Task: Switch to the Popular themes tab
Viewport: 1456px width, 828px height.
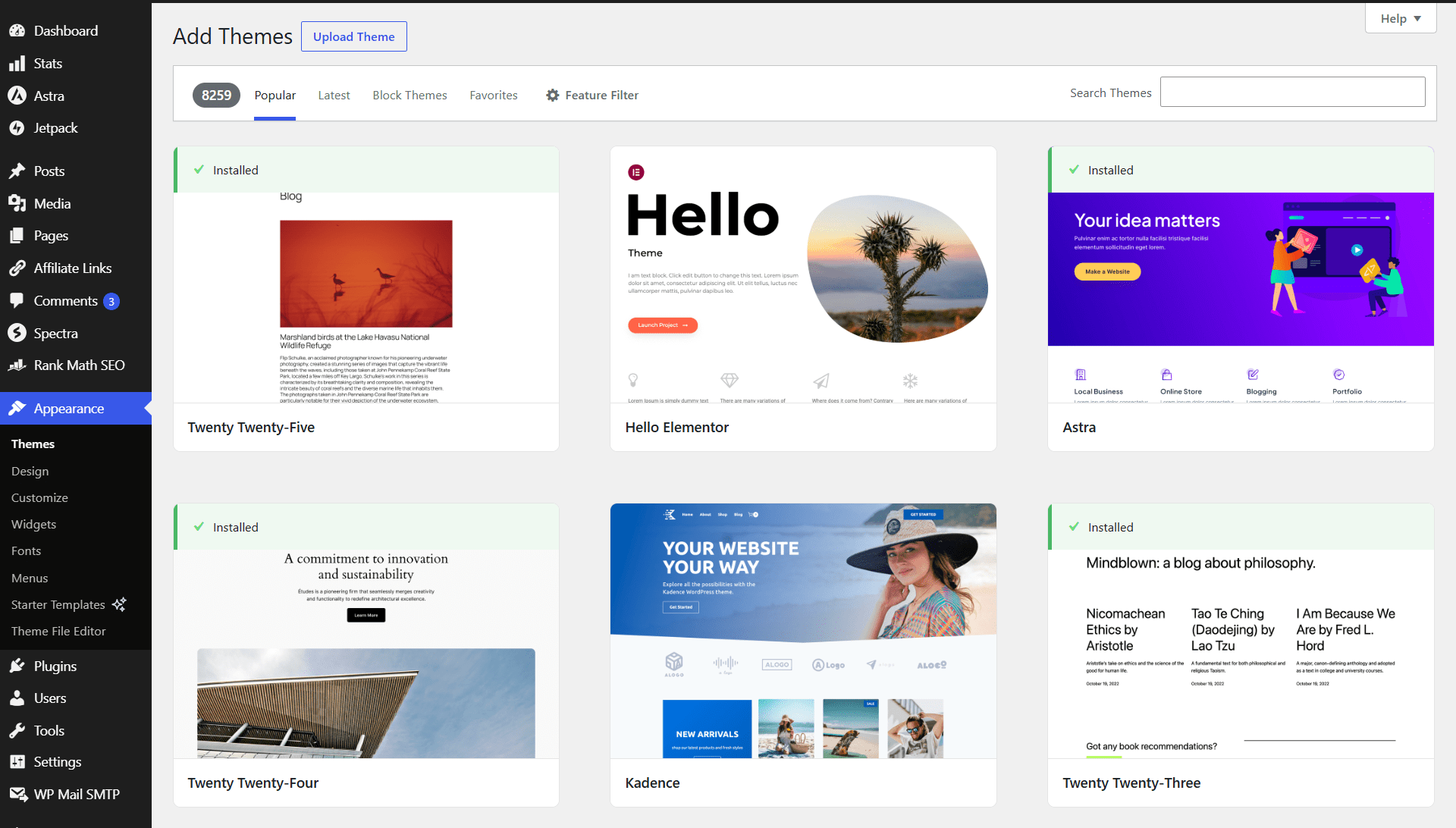Action: coord(275,95)
